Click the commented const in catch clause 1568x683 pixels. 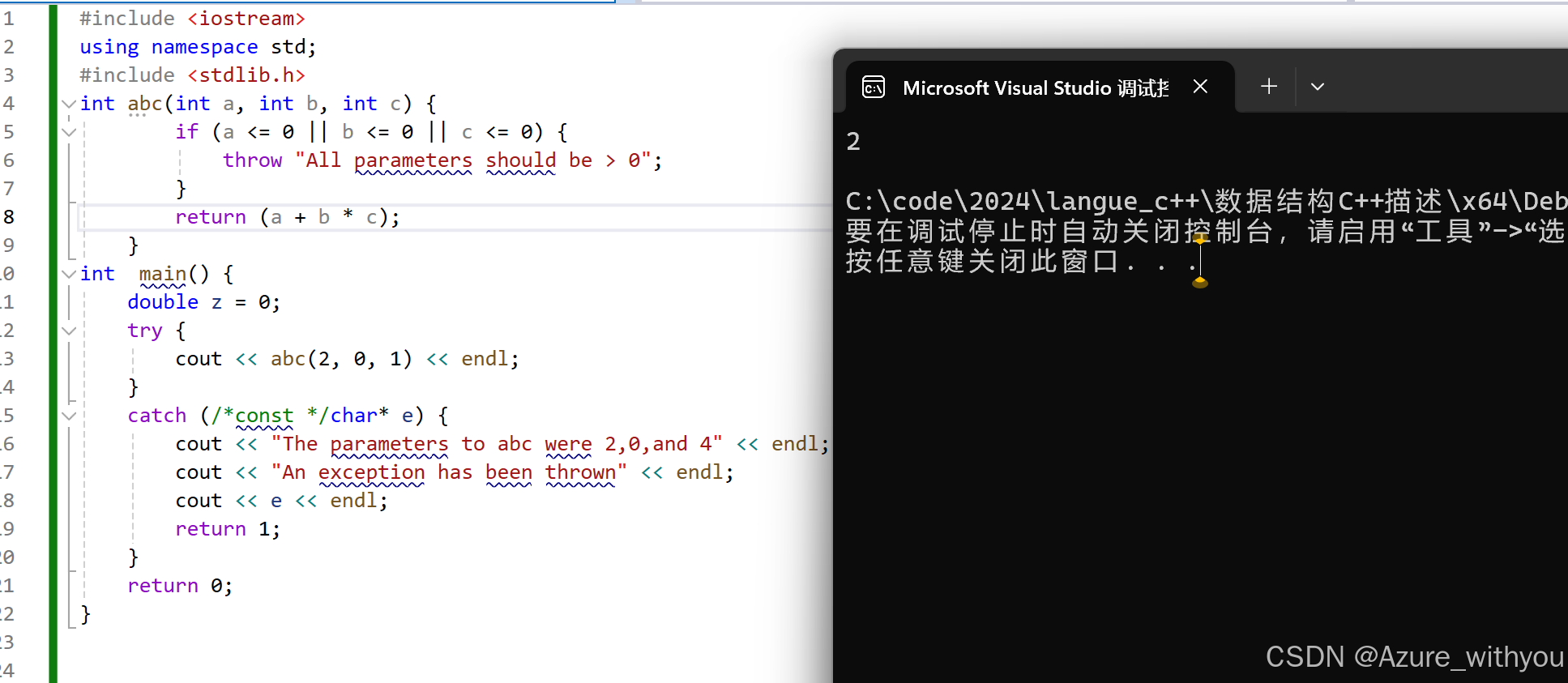(264, 416)
